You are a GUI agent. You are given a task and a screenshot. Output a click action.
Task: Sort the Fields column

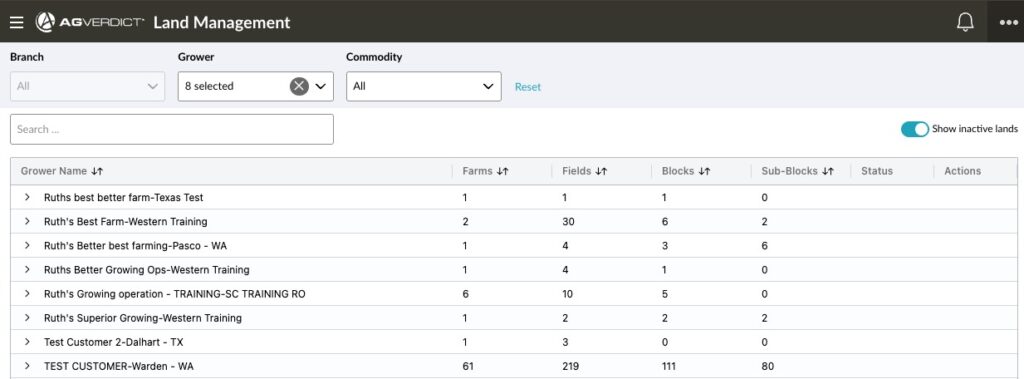coord(601,171)
